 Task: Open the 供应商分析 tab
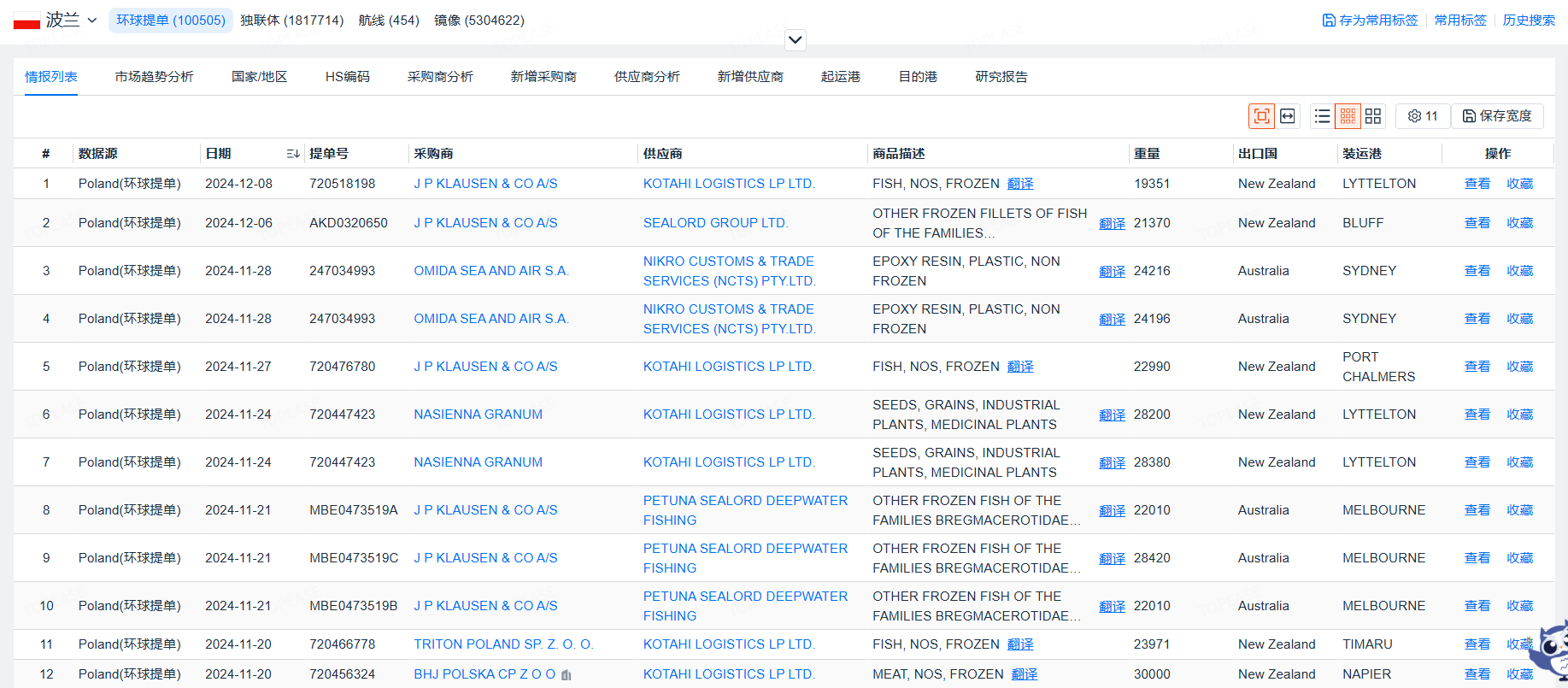[647, 77]
